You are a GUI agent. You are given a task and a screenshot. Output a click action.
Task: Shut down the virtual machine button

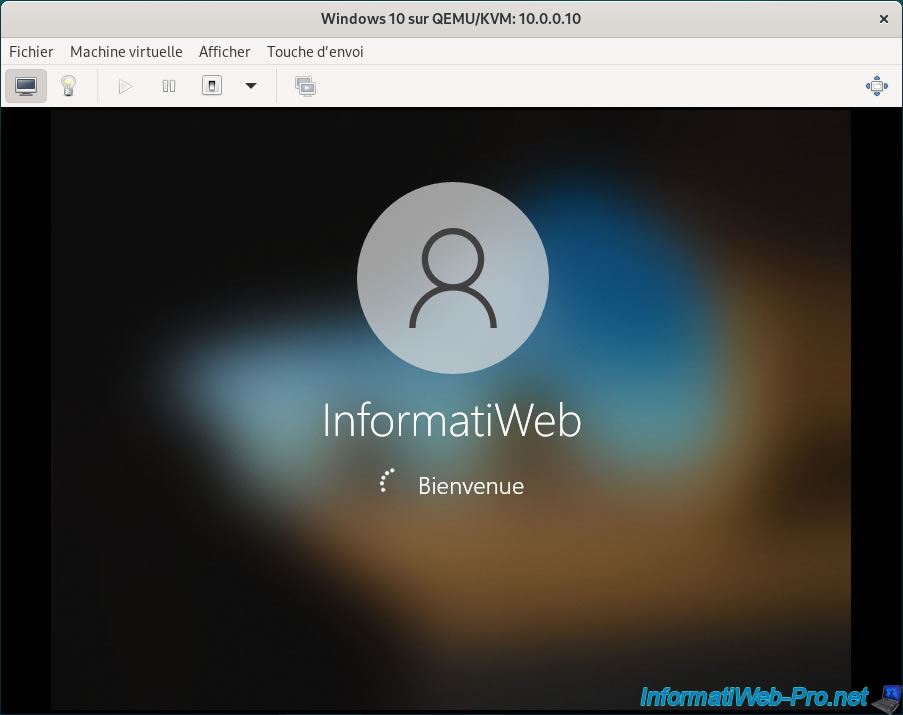(x=212, y=86)
